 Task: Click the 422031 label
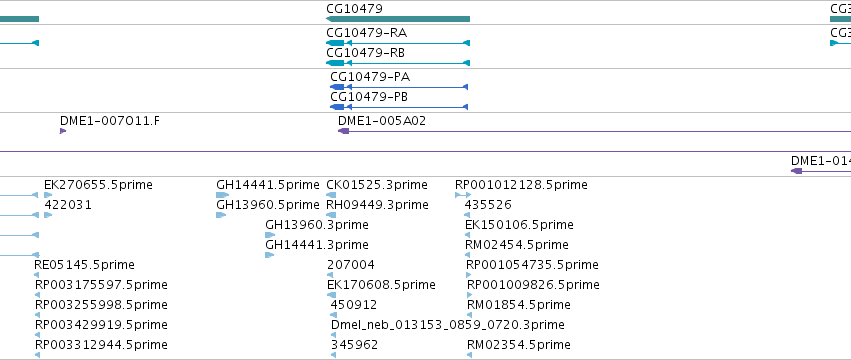point(68,205)
